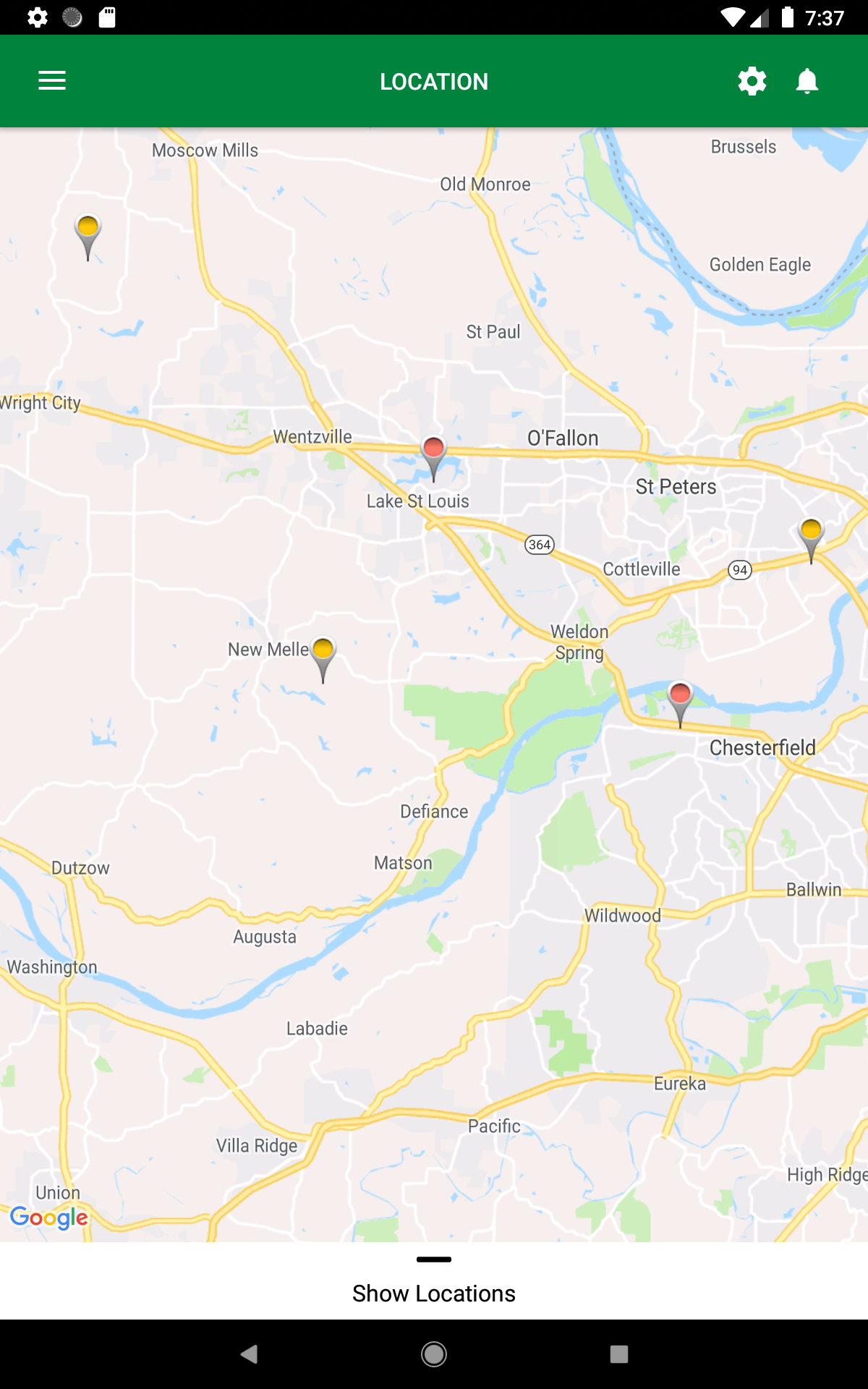Tap the yellow pin east of St Peters
Image resolution: width=868 pixels, height=1389 pixels.
(811, 540)
